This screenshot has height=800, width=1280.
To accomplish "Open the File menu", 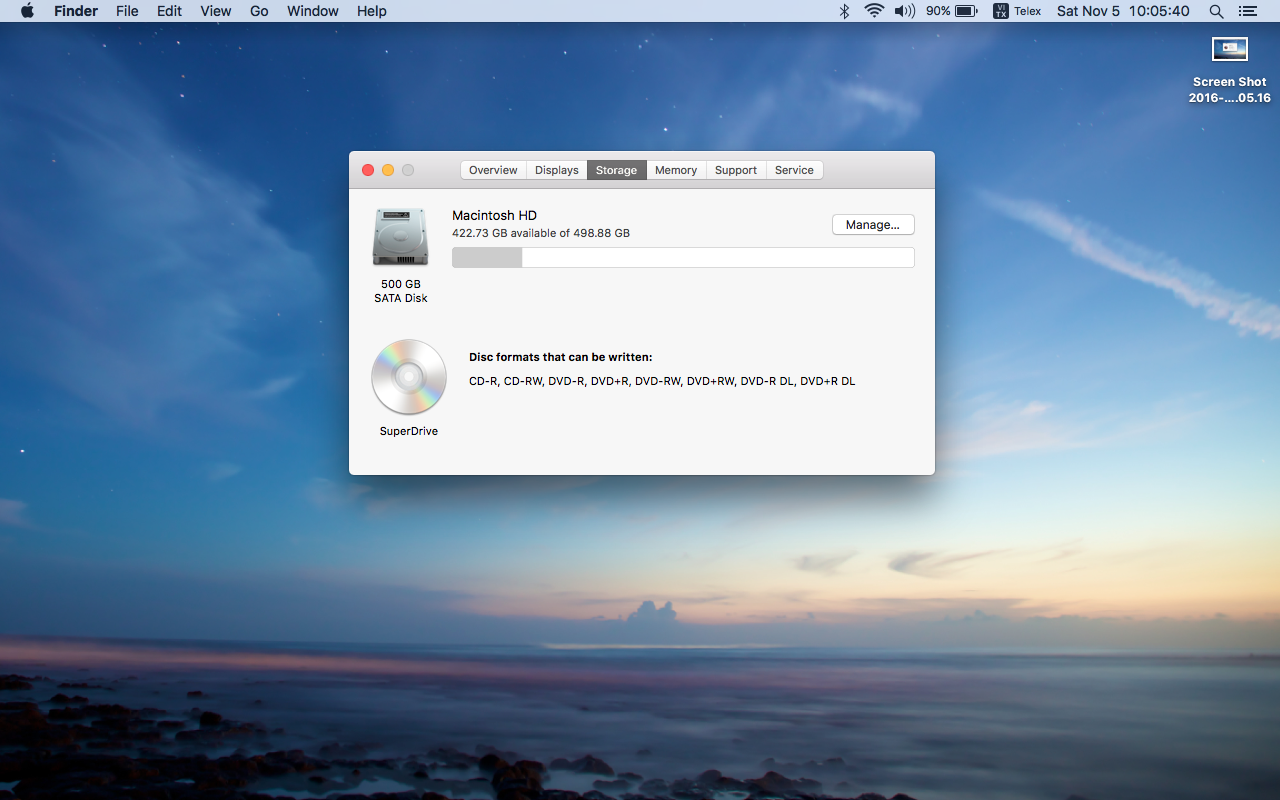I will [x=127, y=11].
